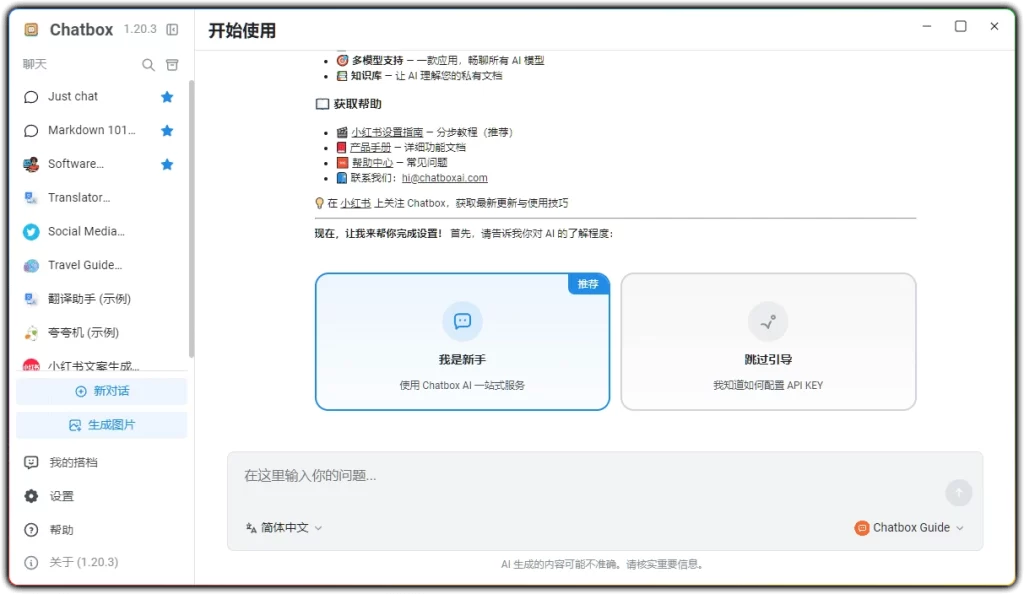This screenshot has width=1024, height=594.
Task: Choose the 我是新手 card
Action: (462, 342)
